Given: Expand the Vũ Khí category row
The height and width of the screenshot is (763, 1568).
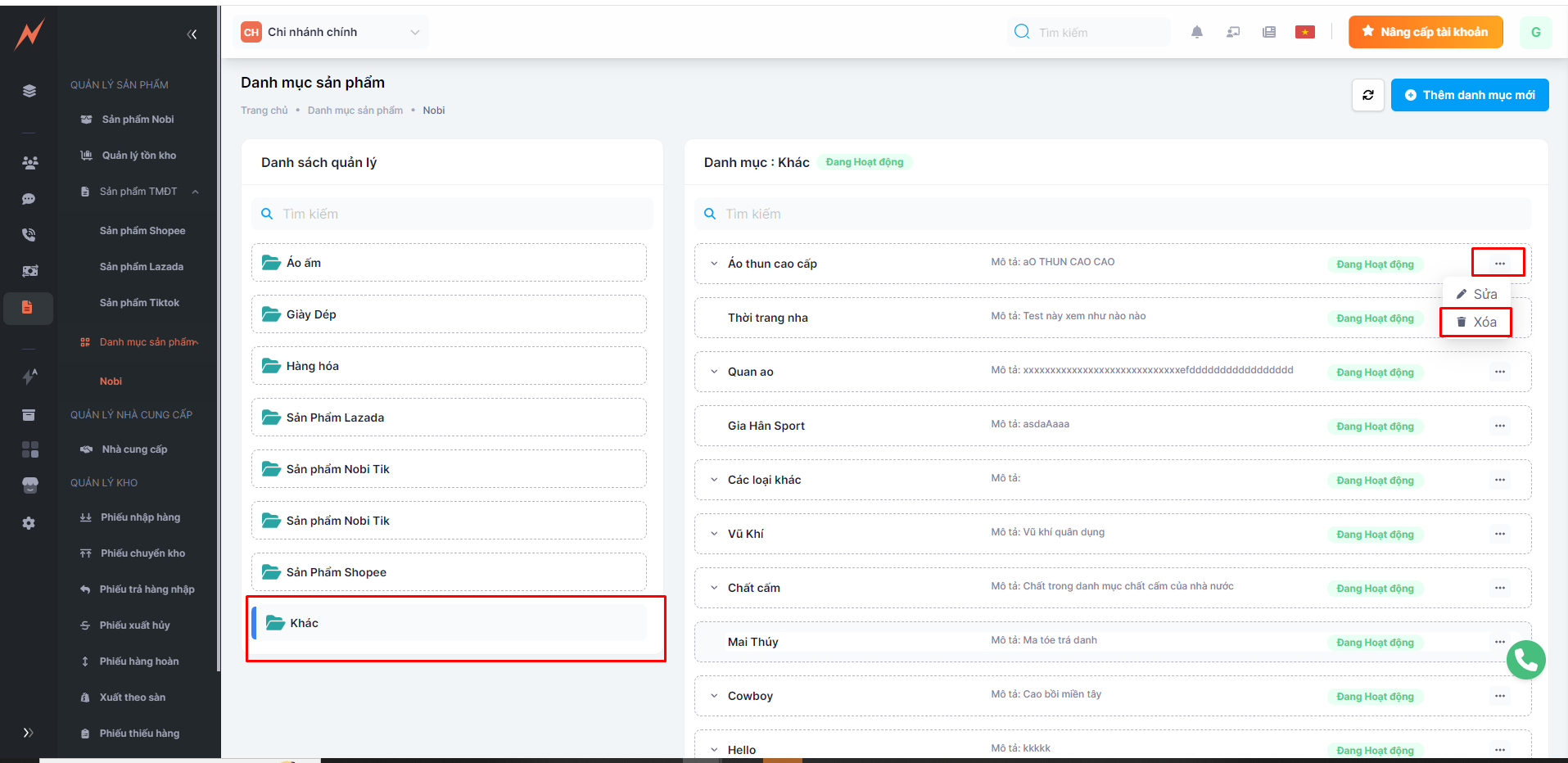Looking at the screenshot, I should 714,534.
